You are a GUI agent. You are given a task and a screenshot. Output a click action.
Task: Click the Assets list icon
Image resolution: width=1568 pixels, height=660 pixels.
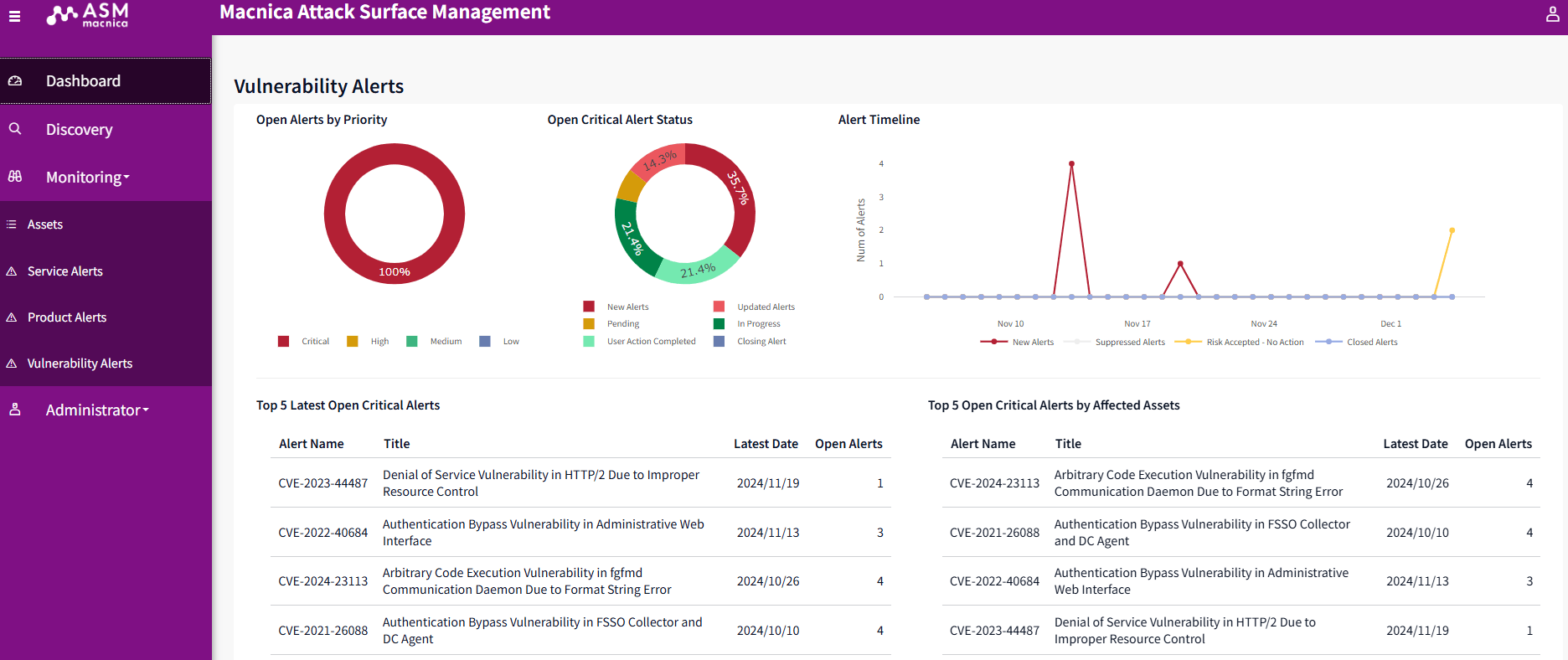pos(12,224)
